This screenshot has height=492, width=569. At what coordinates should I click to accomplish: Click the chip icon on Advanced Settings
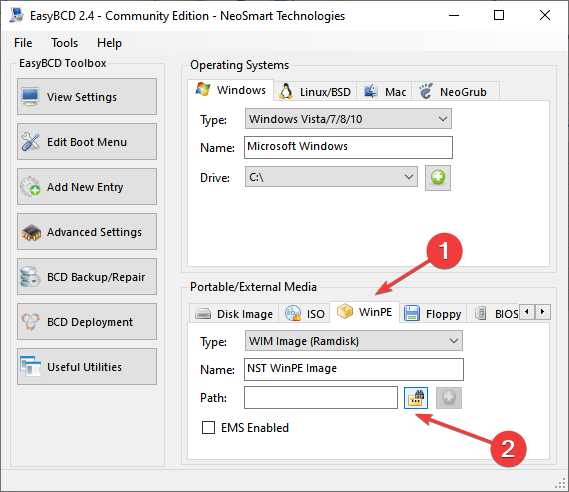(31, 233)
